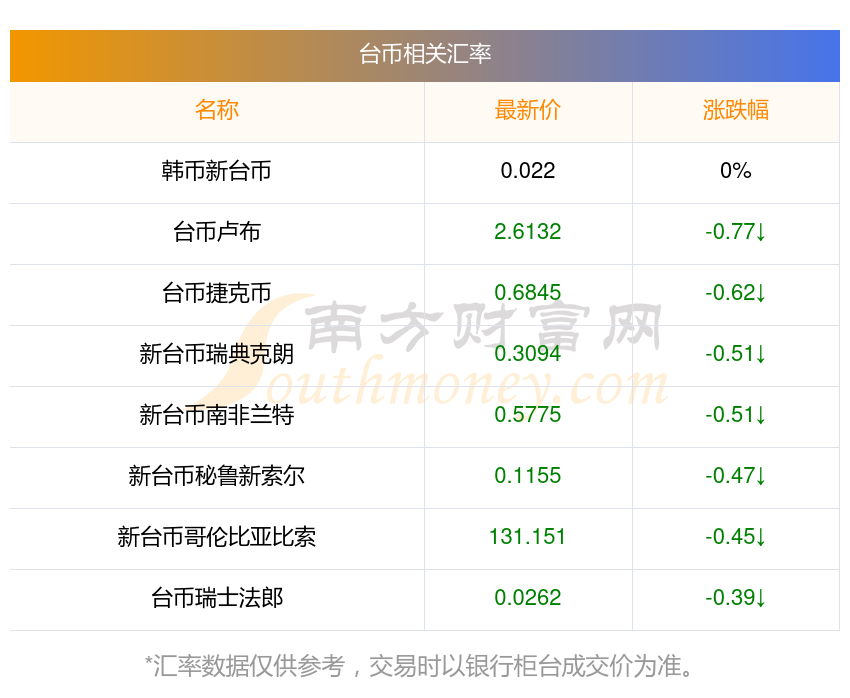The image size is (850, 698).
Task: Click the 最新价 column header
Action: click(x=527, y=110)
